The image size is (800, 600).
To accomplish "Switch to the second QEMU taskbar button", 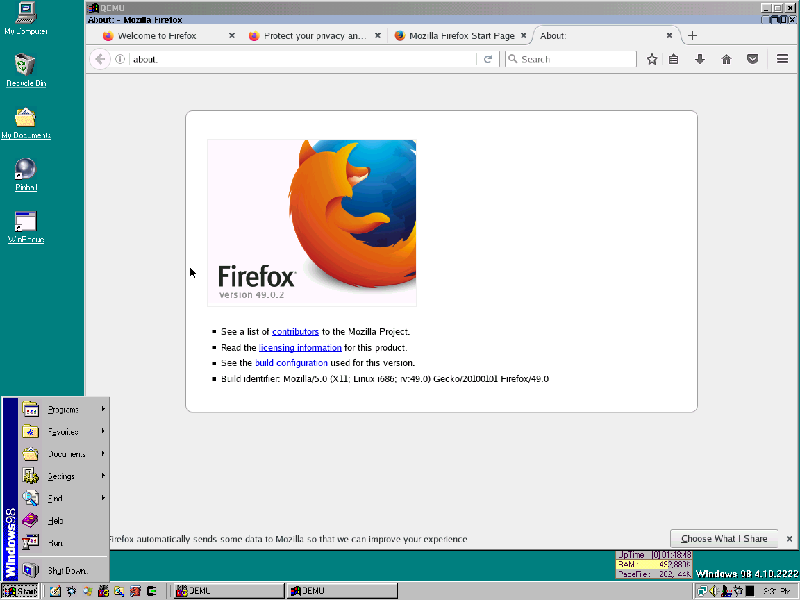I will [x=342, y=591].
